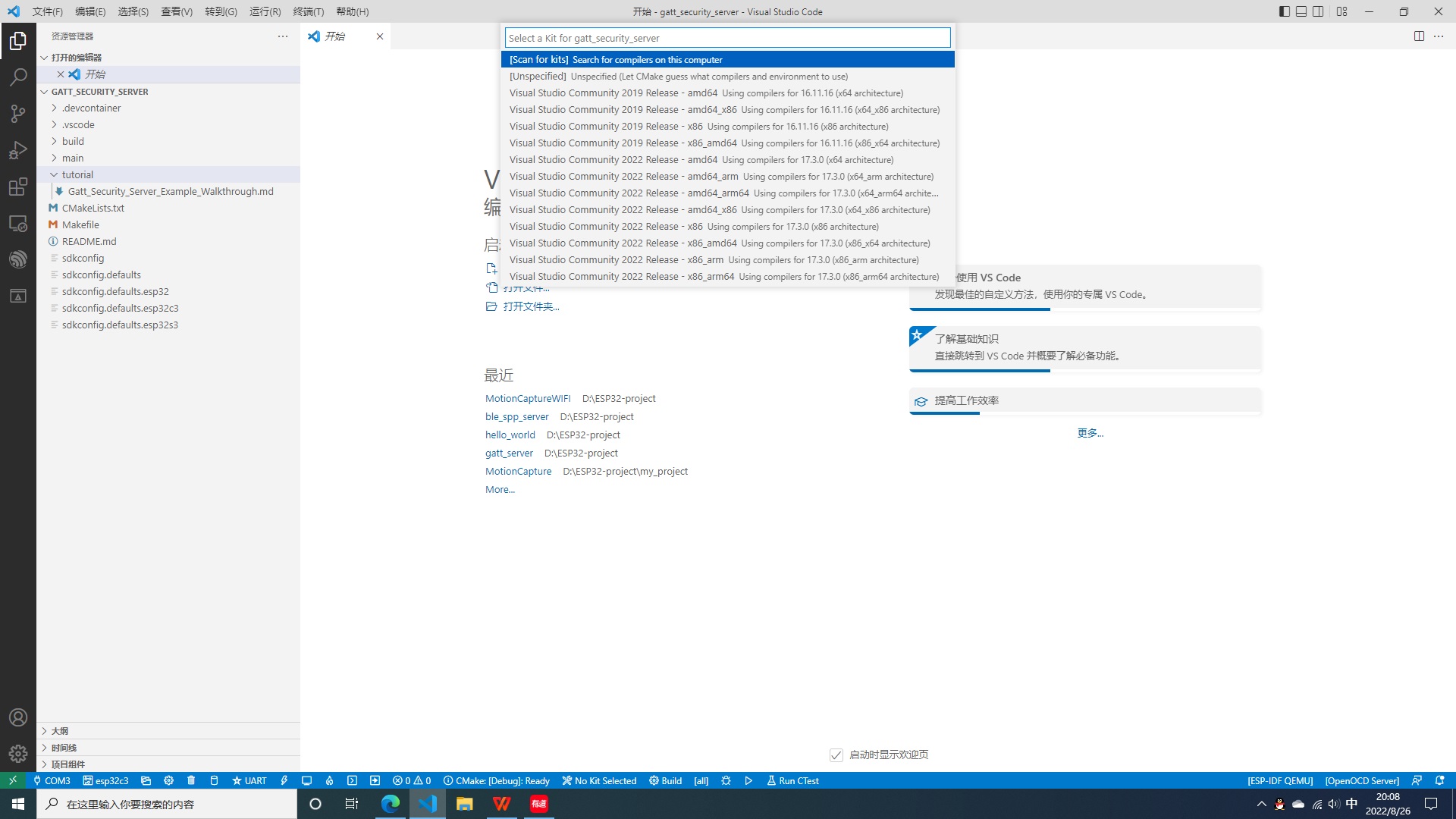Open the Source Control view
Image resolution: width=1456 pixels, height=819 pixels.
tap(18, 114)
